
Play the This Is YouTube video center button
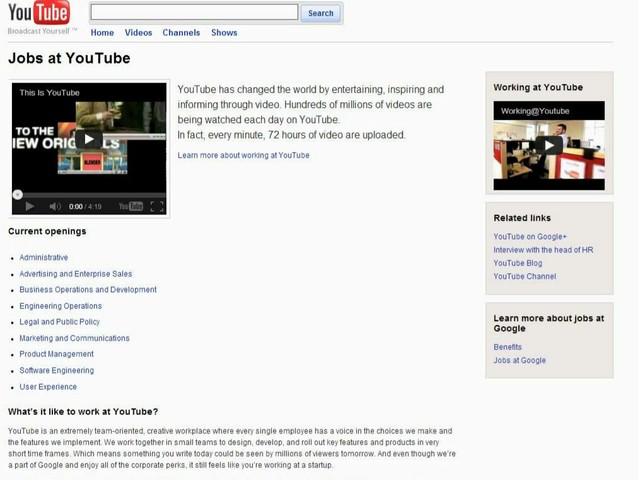88,140
